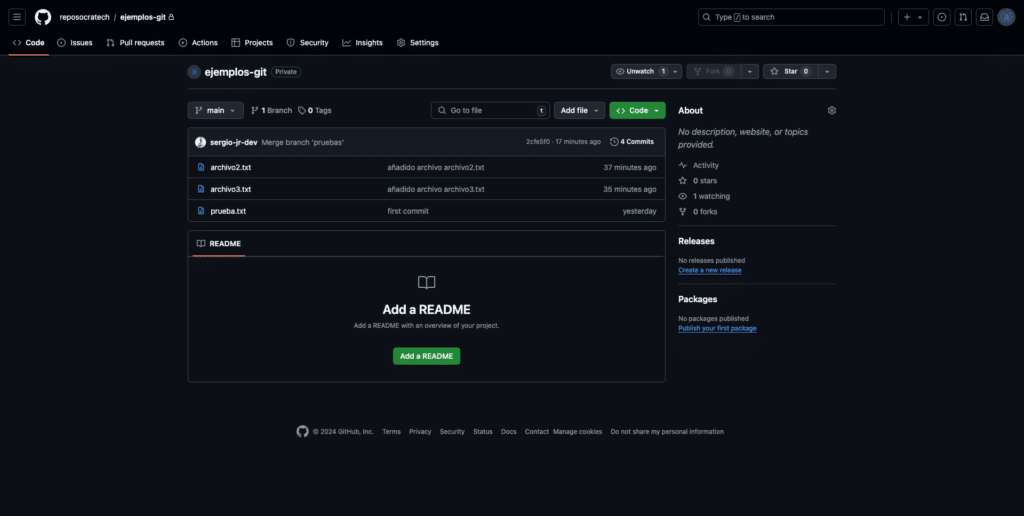The height and width of the screenshot is (516, 1024).
Task: Expand the Star lists dropdown
Action: pyautogui.click(x=827, y=71)
